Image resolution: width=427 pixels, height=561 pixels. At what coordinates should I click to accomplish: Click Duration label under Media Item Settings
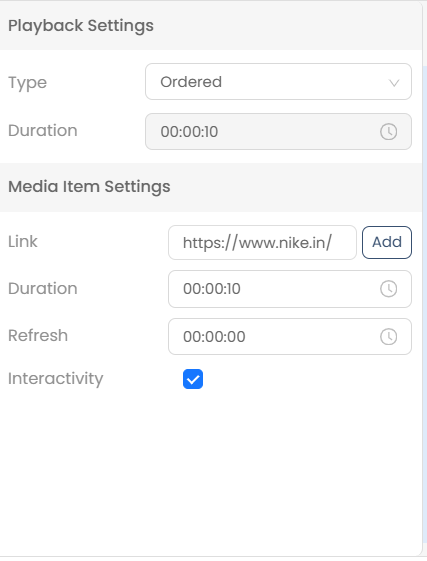coord(43,288)
